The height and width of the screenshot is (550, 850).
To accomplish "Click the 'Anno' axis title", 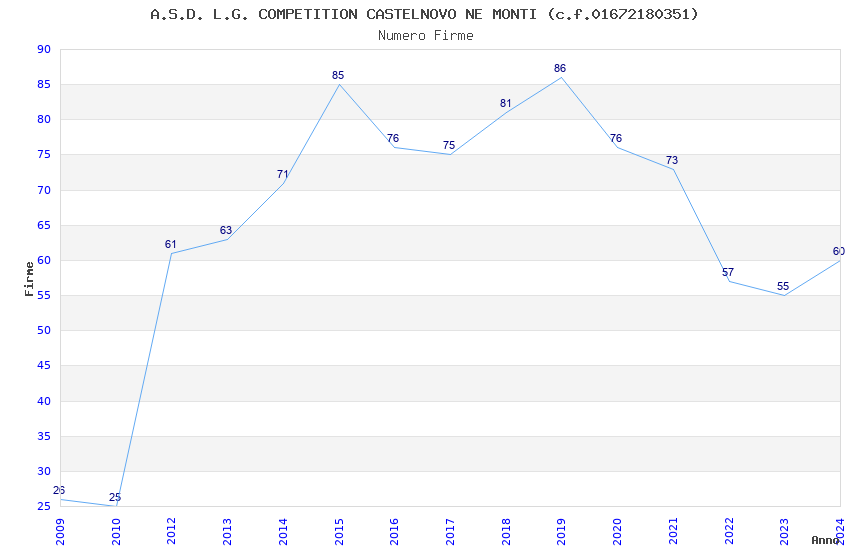I will click(825, 540).
